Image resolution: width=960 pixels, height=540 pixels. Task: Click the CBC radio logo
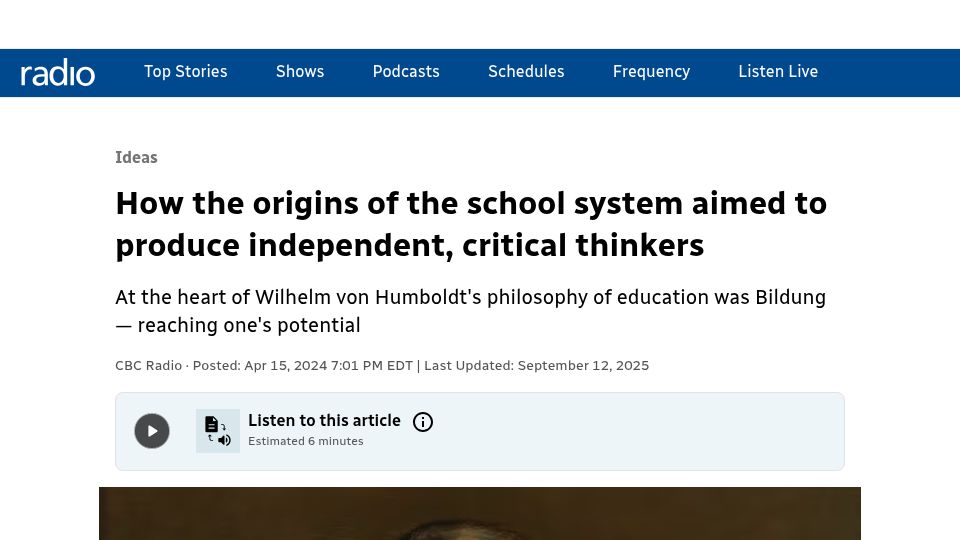pos(58,73)
